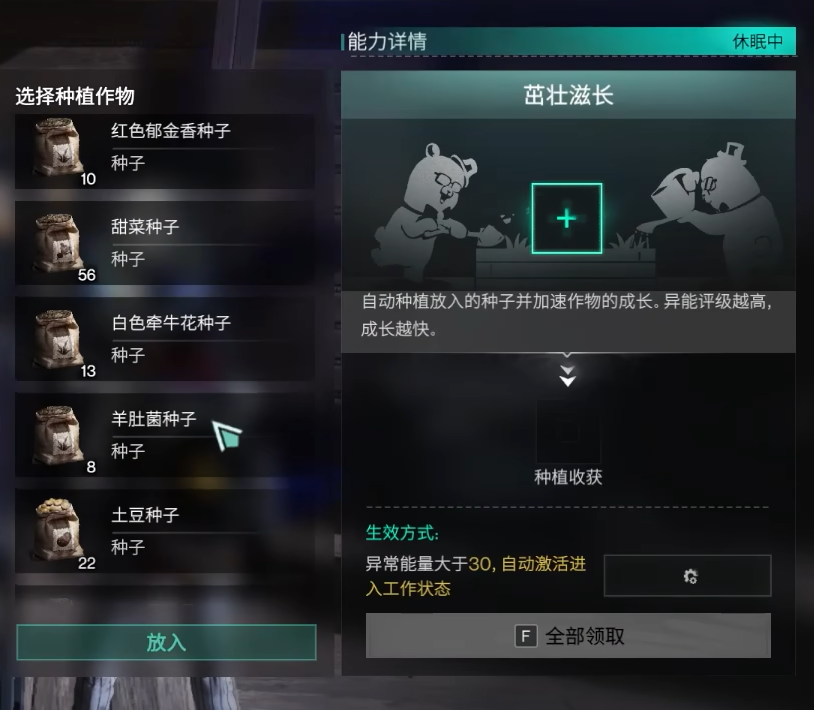The width and height of the screenshot is (814, 710).
Task: Click the 休眠中 status indicator
Action: coord(757,41)
